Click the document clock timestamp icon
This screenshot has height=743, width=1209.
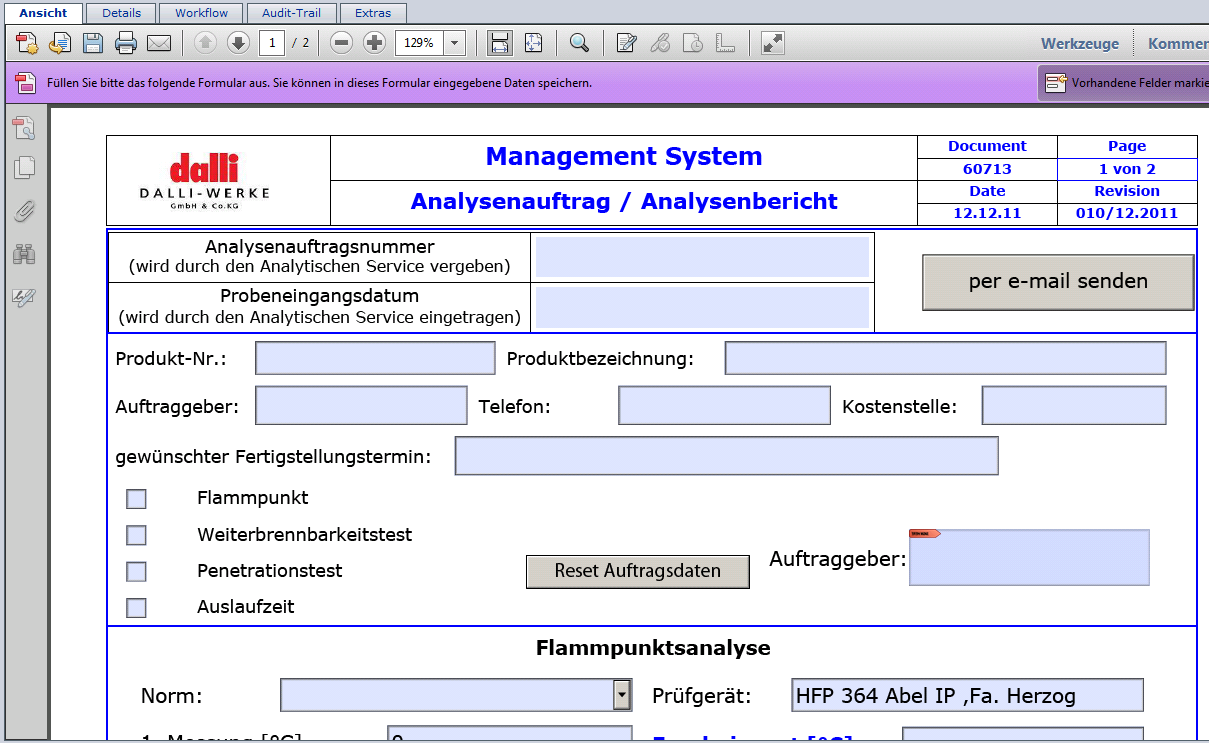[x=693, y=43]
